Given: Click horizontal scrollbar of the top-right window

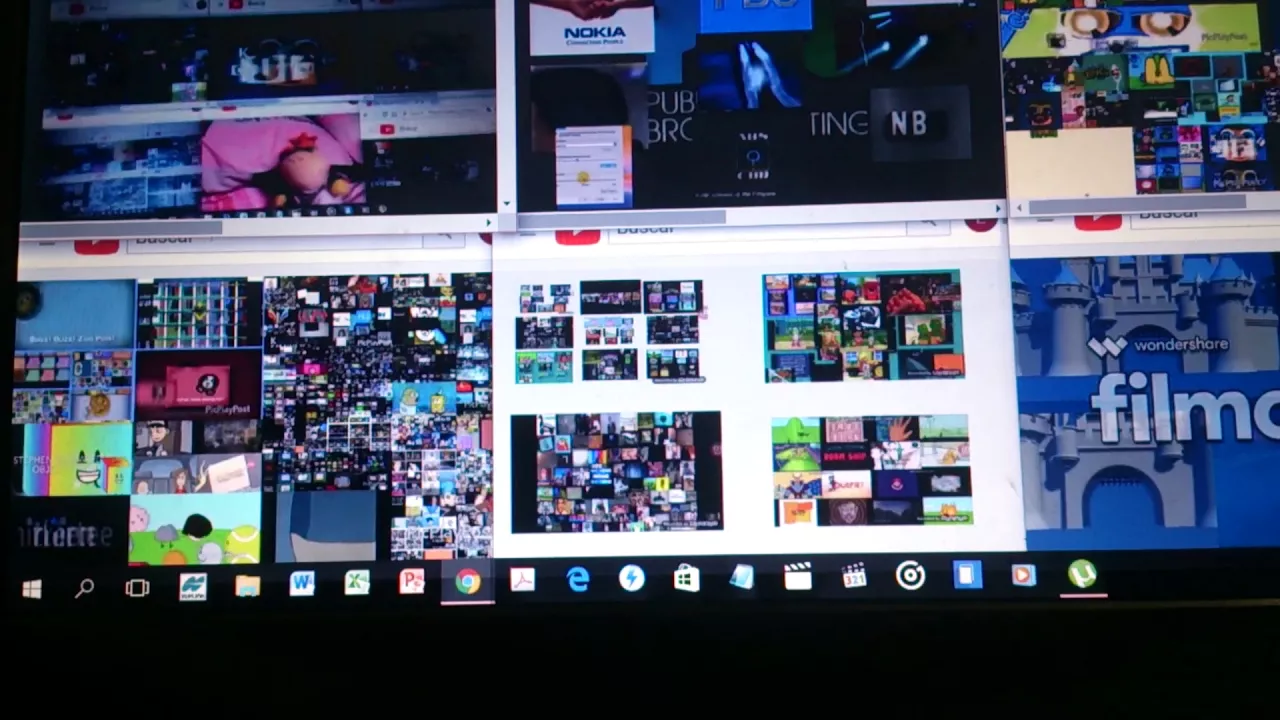Looking at the screenshot, I should tap(1138, 204).
